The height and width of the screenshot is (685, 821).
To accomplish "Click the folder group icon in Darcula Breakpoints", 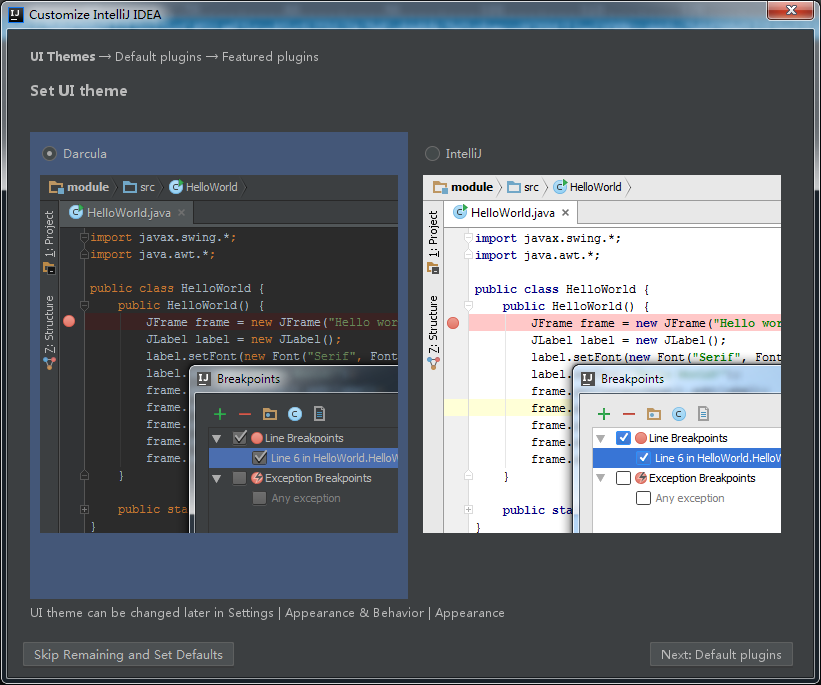I will pos(270,414).
